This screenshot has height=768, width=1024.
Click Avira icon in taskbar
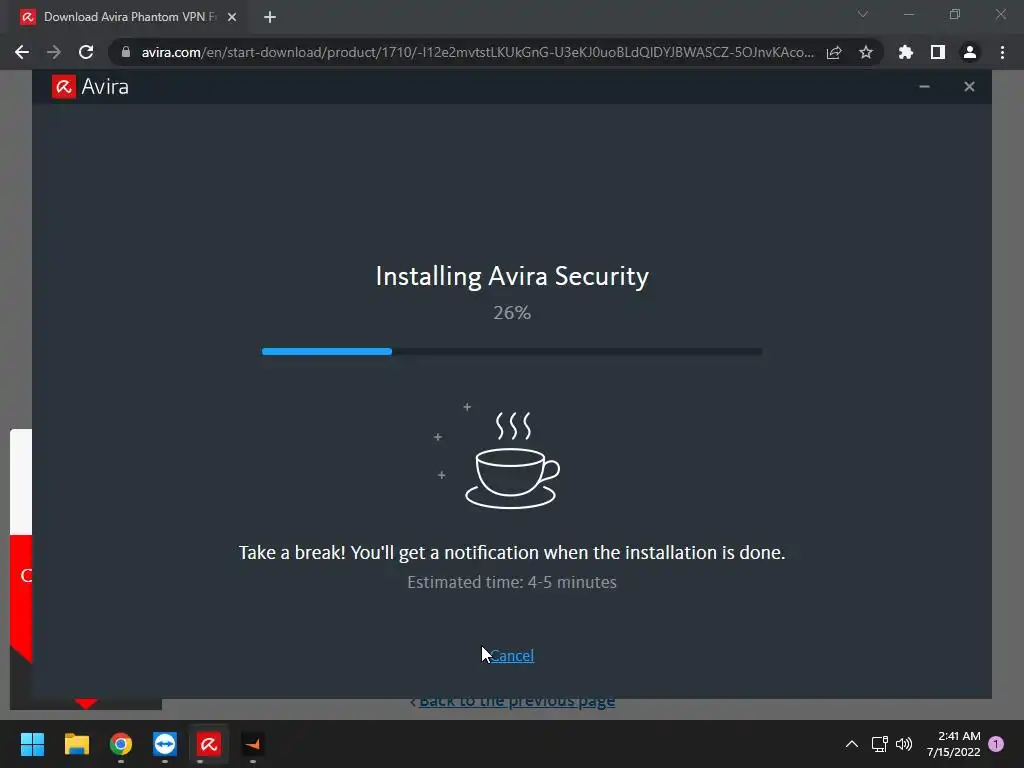point(209,744)
